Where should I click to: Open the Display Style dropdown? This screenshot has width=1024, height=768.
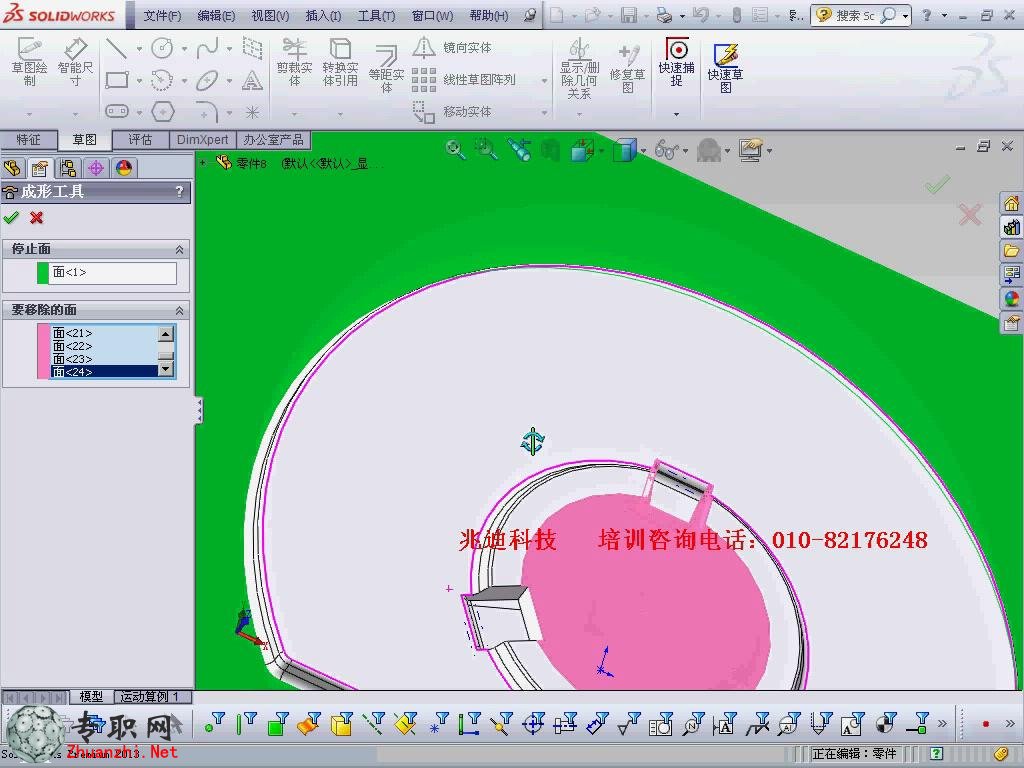tap(644, 152)
